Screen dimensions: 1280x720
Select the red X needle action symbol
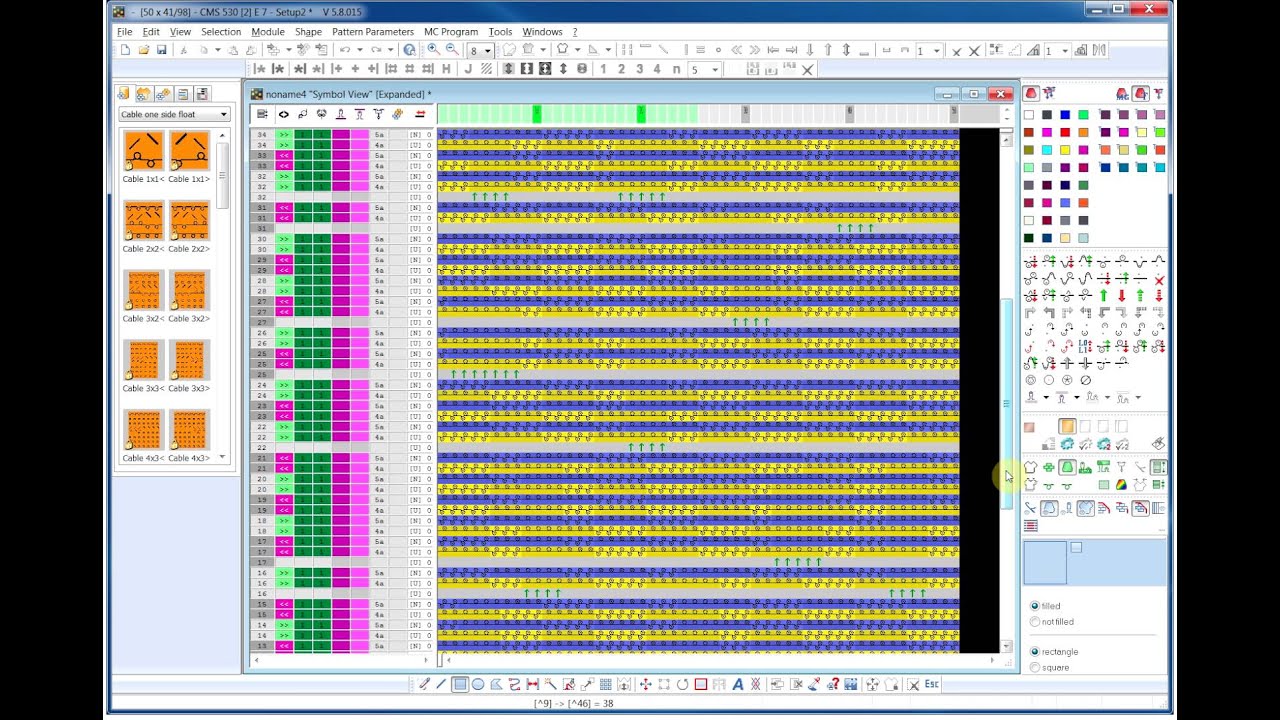[x=1159, y=279]
